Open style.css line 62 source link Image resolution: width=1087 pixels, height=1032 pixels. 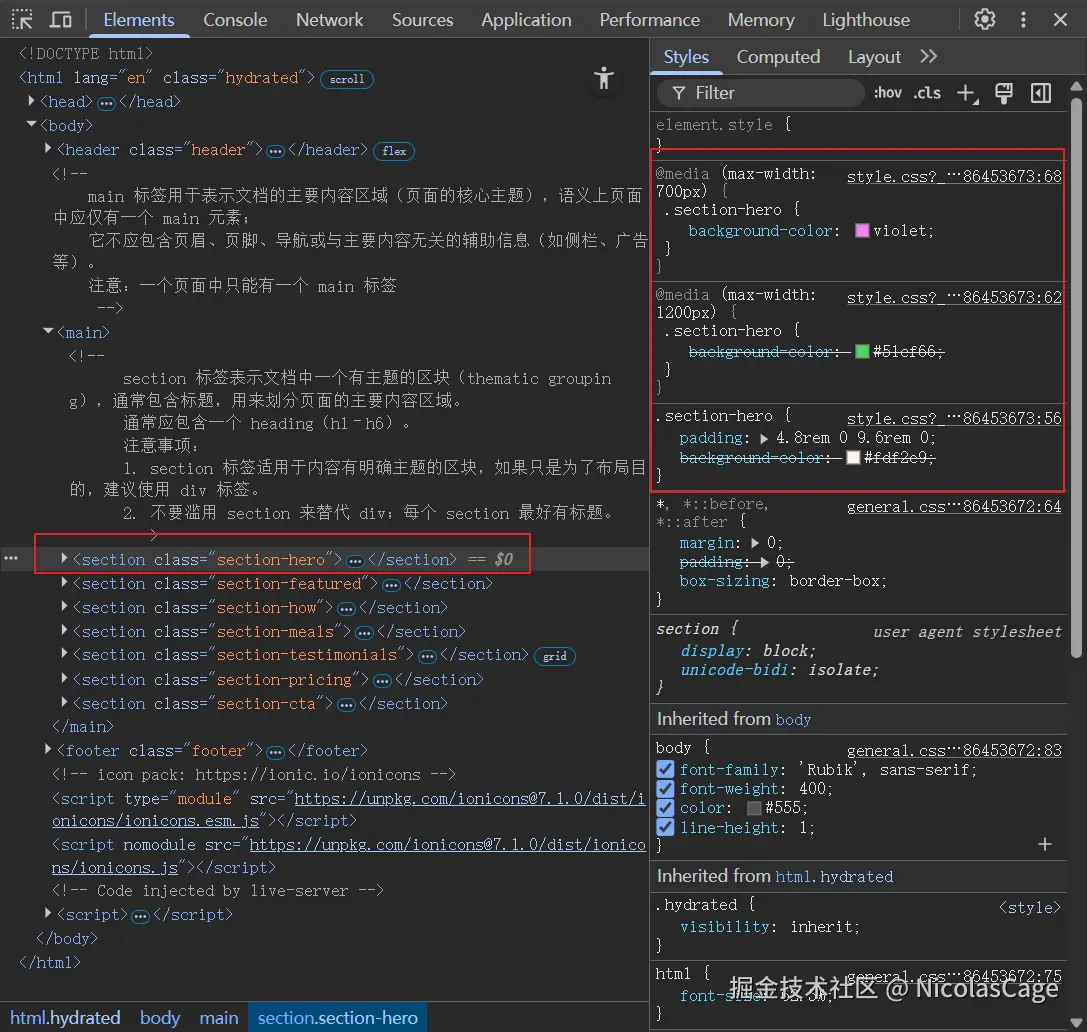(x=954, y=297)
